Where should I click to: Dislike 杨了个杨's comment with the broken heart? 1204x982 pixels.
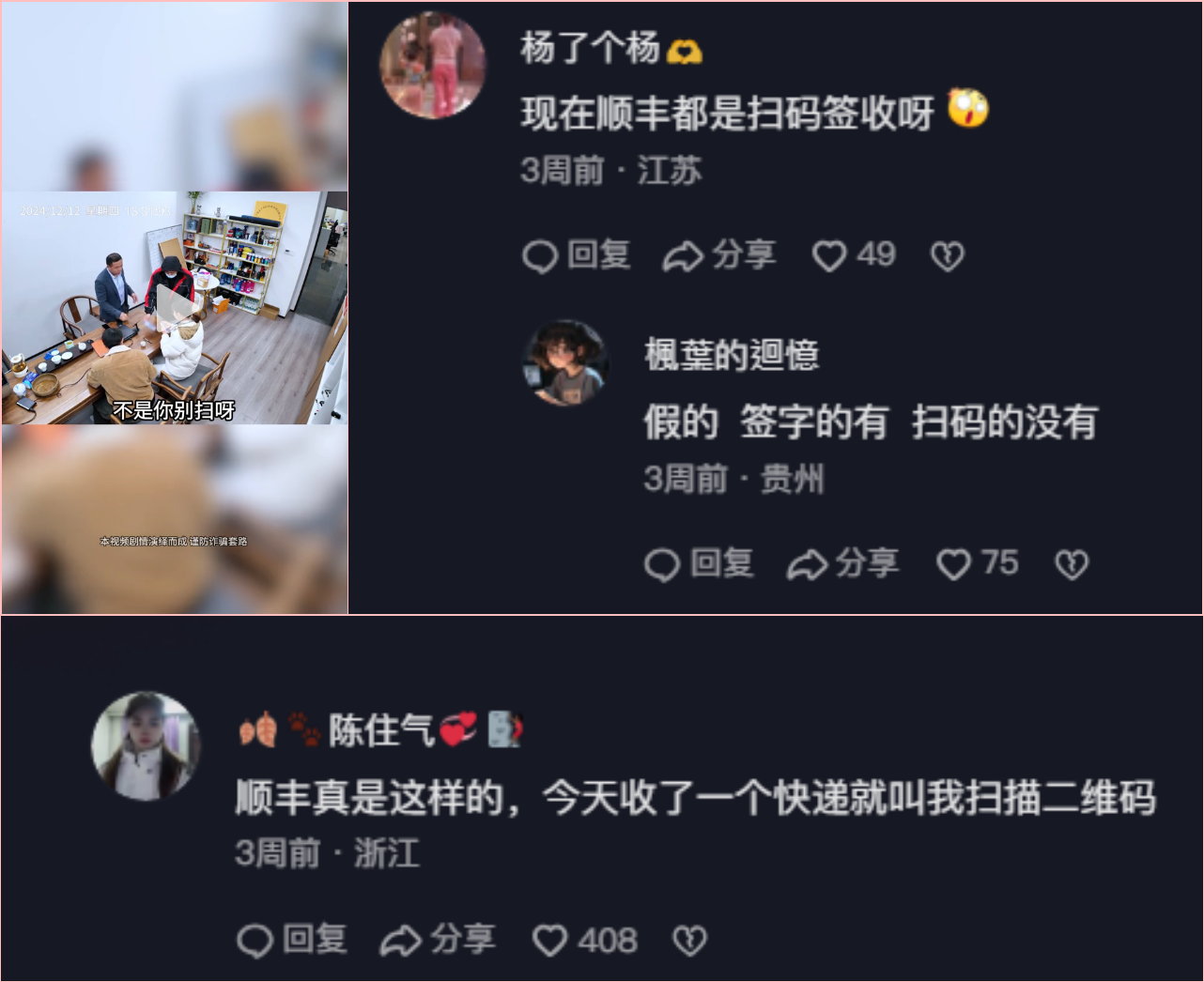click(x=947, y=256)
